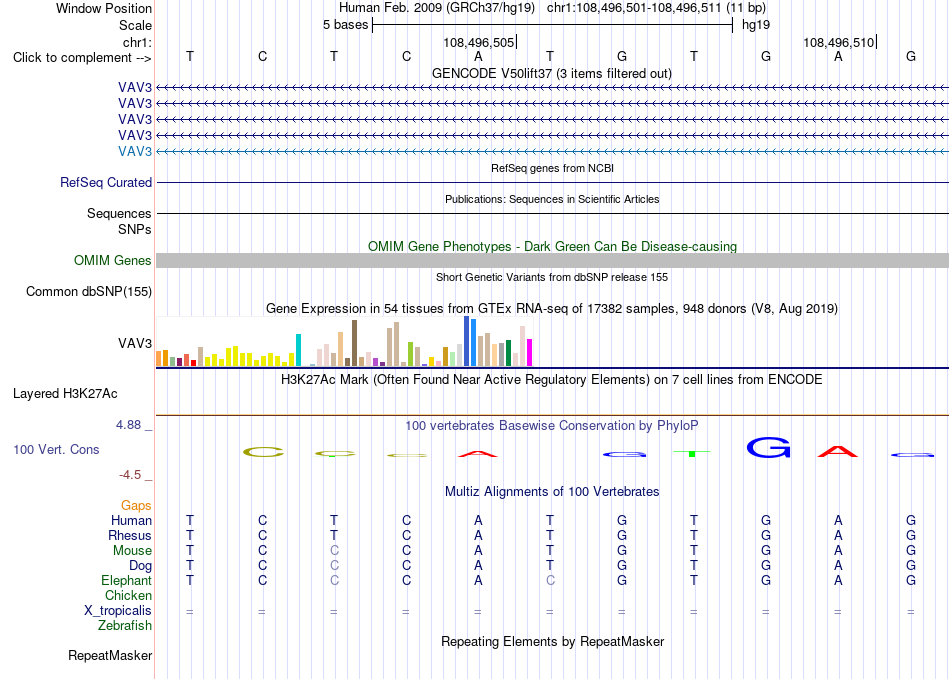Click '100 vertebrates Basewise Conservation by PhyloP' title
Screen dimensions: 950x679
(552, 426)
